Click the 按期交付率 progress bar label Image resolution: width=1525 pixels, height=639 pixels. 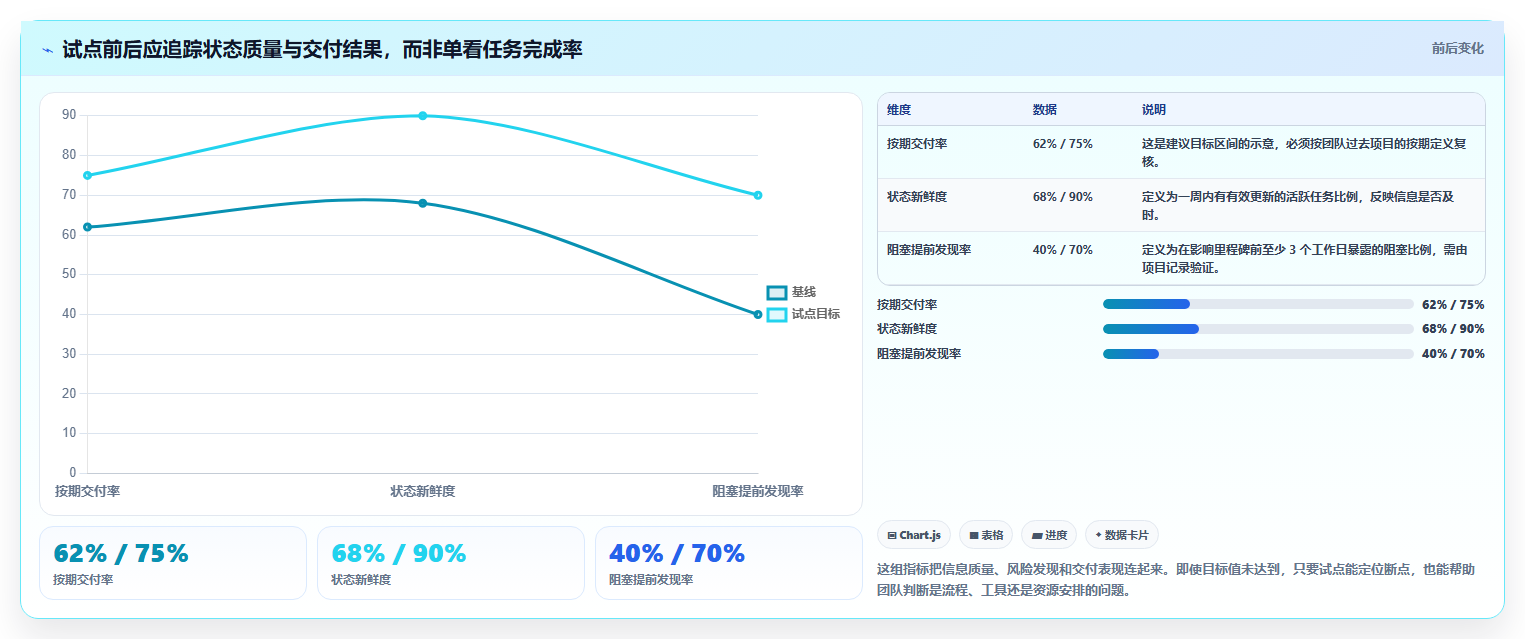coord(907,305)
